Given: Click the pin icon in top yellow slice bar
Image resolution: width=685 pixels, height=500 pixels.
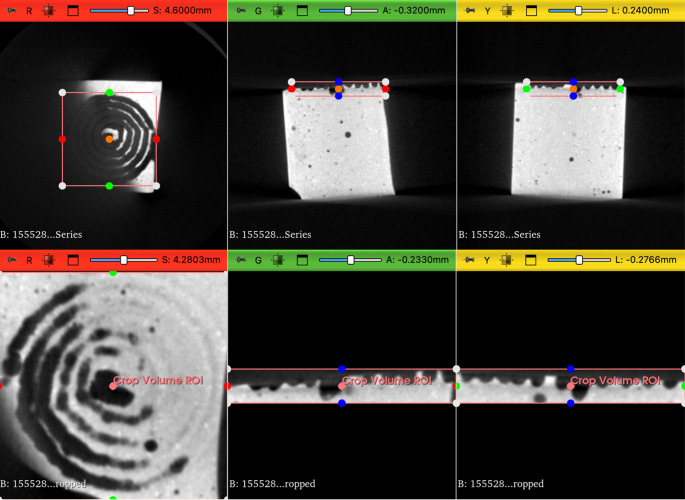Looking at the screenshot, I should click(470, 10).
